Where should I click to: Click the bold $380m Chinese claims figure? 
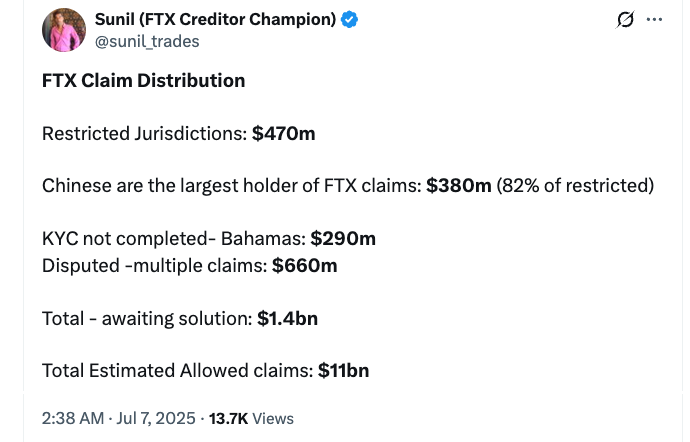(459, 185)
